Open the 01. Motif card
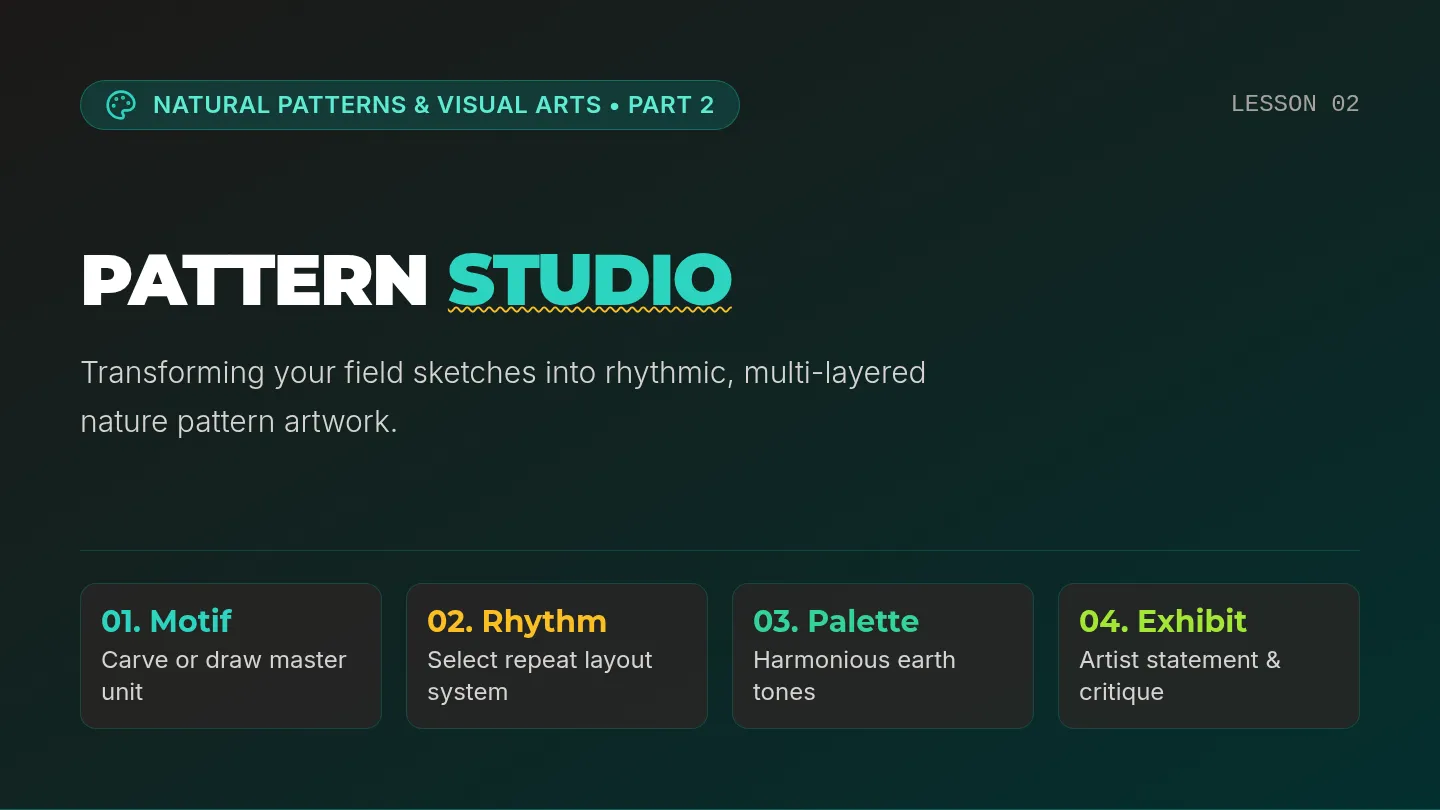Image resolution: width=1440 pixels, height=810 pixels. 231,656
